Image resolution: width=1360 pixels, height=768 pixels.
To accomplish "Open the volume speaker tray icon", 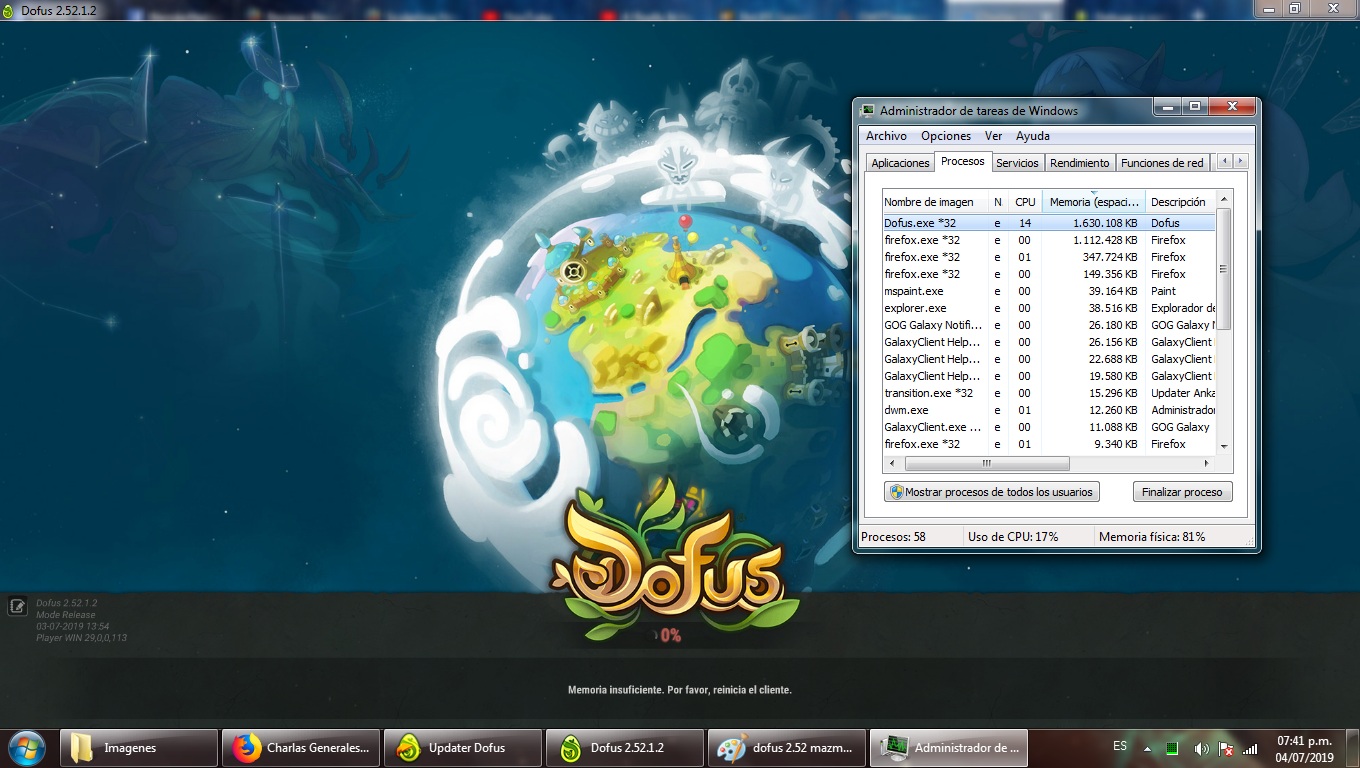I will click(x=1201, y=748).
